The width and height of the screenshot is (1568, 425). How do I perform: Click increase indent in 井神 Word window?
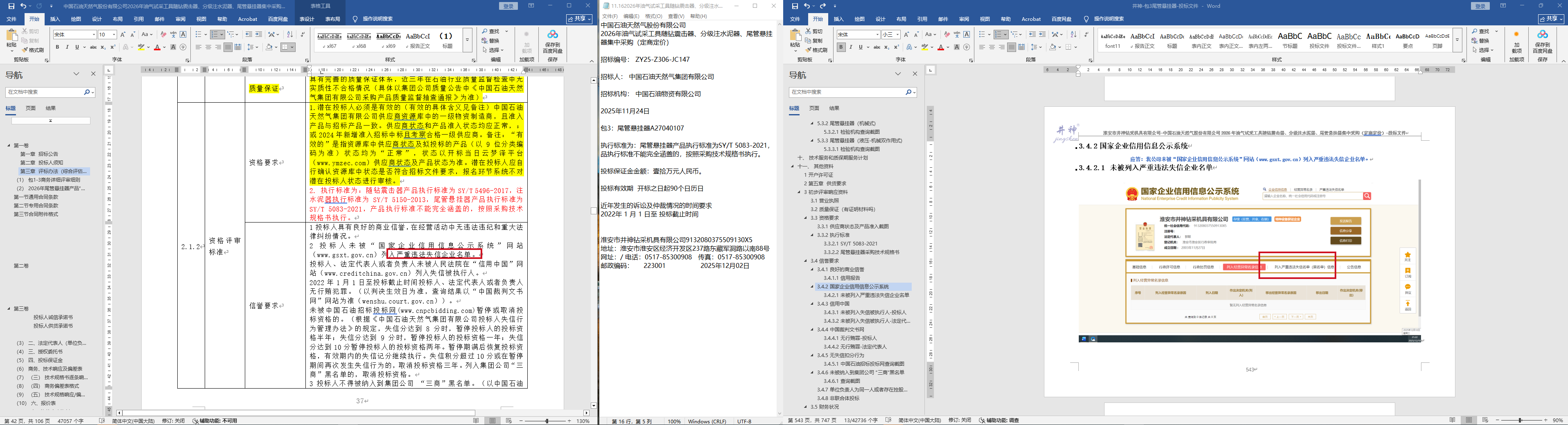point(1042,35)
